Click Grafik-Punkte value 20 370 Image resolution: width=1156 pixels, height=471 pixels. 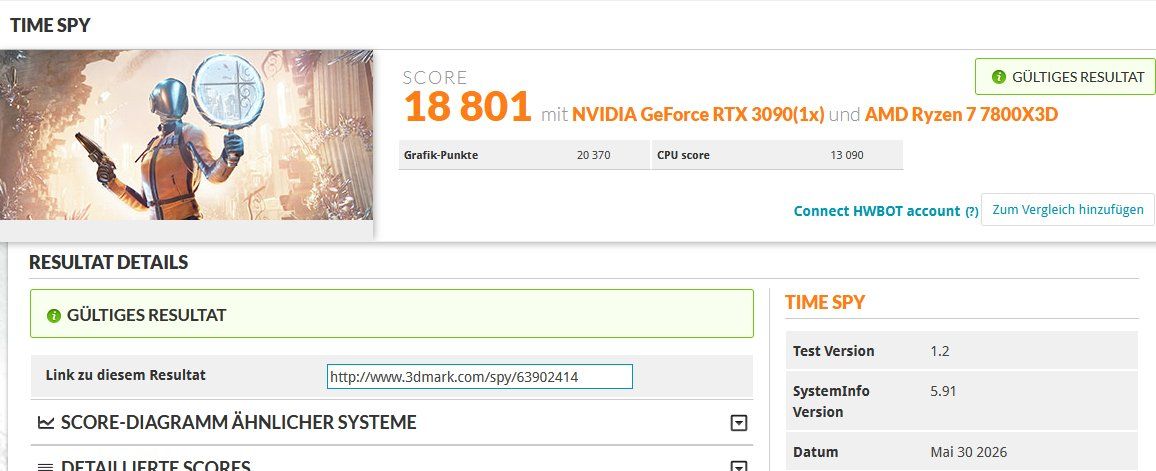(593, 155)
